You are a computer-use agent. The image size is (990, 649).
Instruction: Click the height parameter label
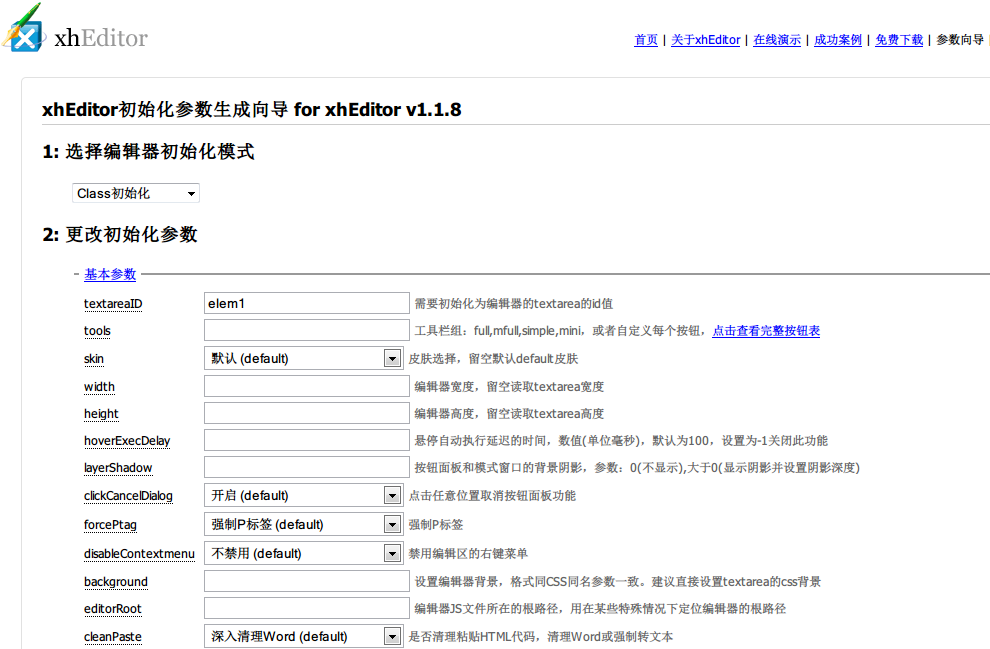pyautogui.click(x=101, y=414)
